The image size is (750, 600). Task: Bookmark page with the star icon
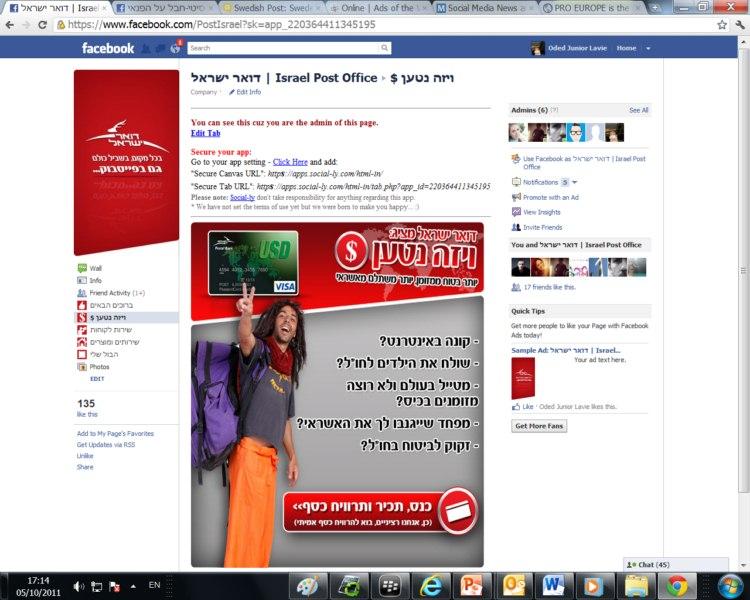coord(722,25)
